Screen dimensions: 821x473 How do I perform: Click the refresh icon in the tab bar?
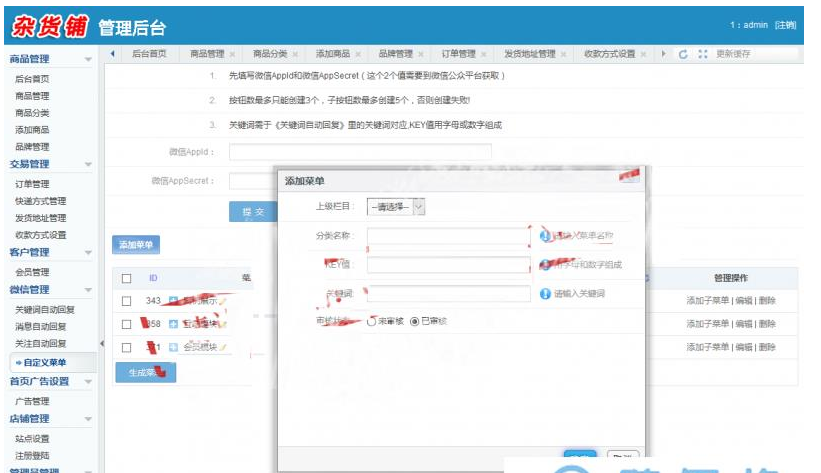tap(683, 54)
